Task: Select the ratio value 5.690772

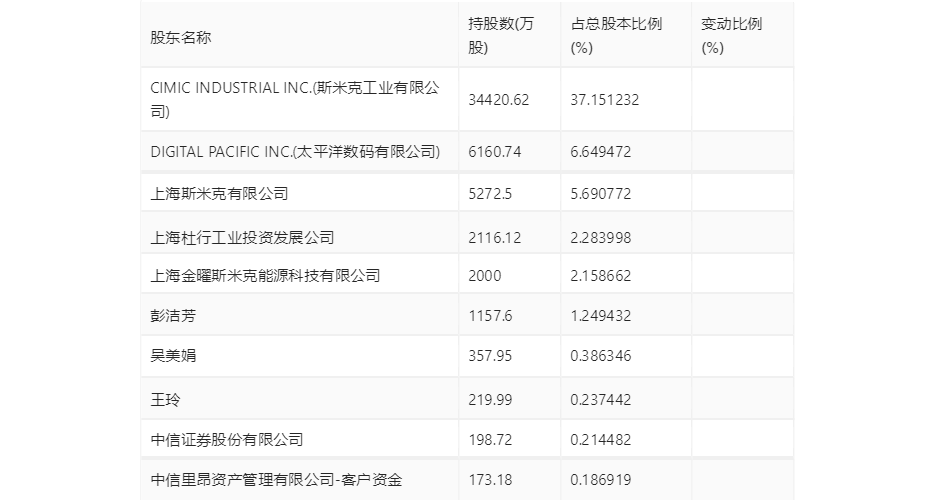Action: (600, 194)
